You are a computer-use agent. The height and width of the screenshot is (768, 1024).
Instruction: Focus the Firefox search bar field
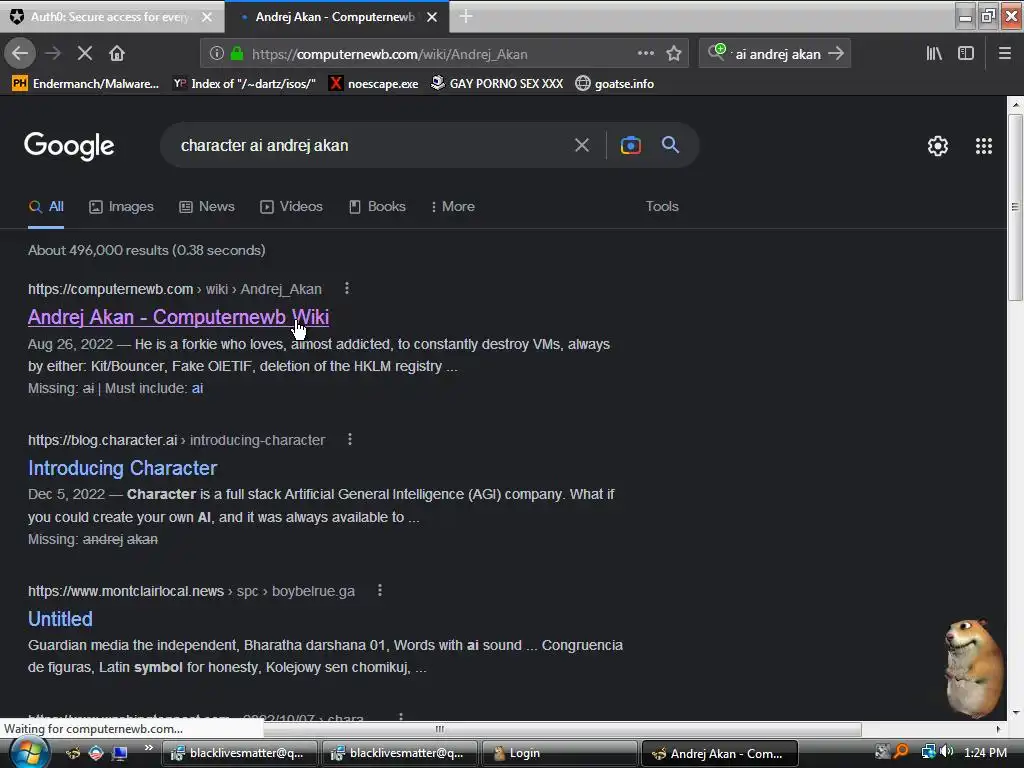coord(777,54)
